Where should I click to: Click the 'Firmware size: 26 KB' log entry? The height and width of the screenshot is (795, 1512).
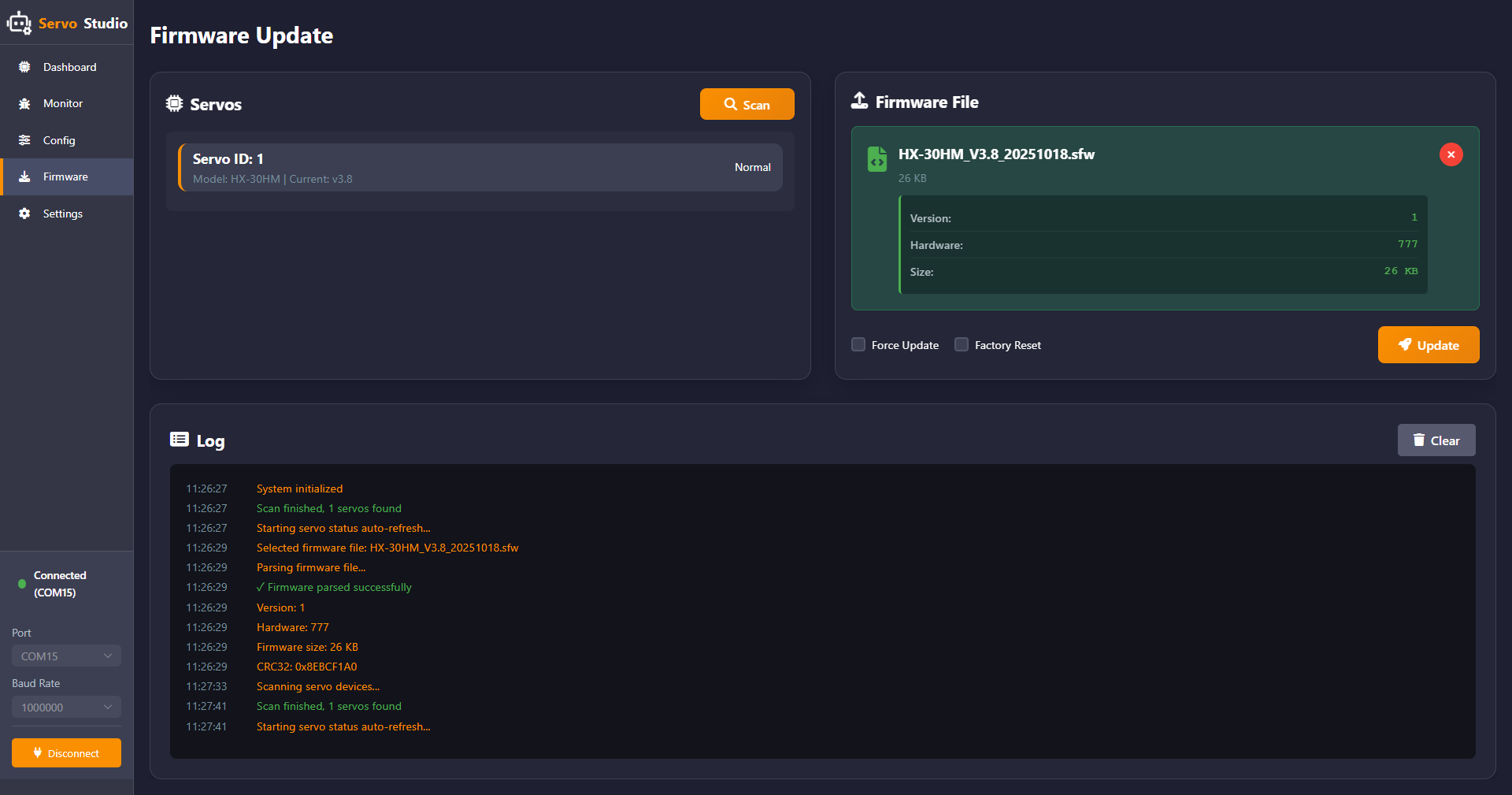click(307, 647)
